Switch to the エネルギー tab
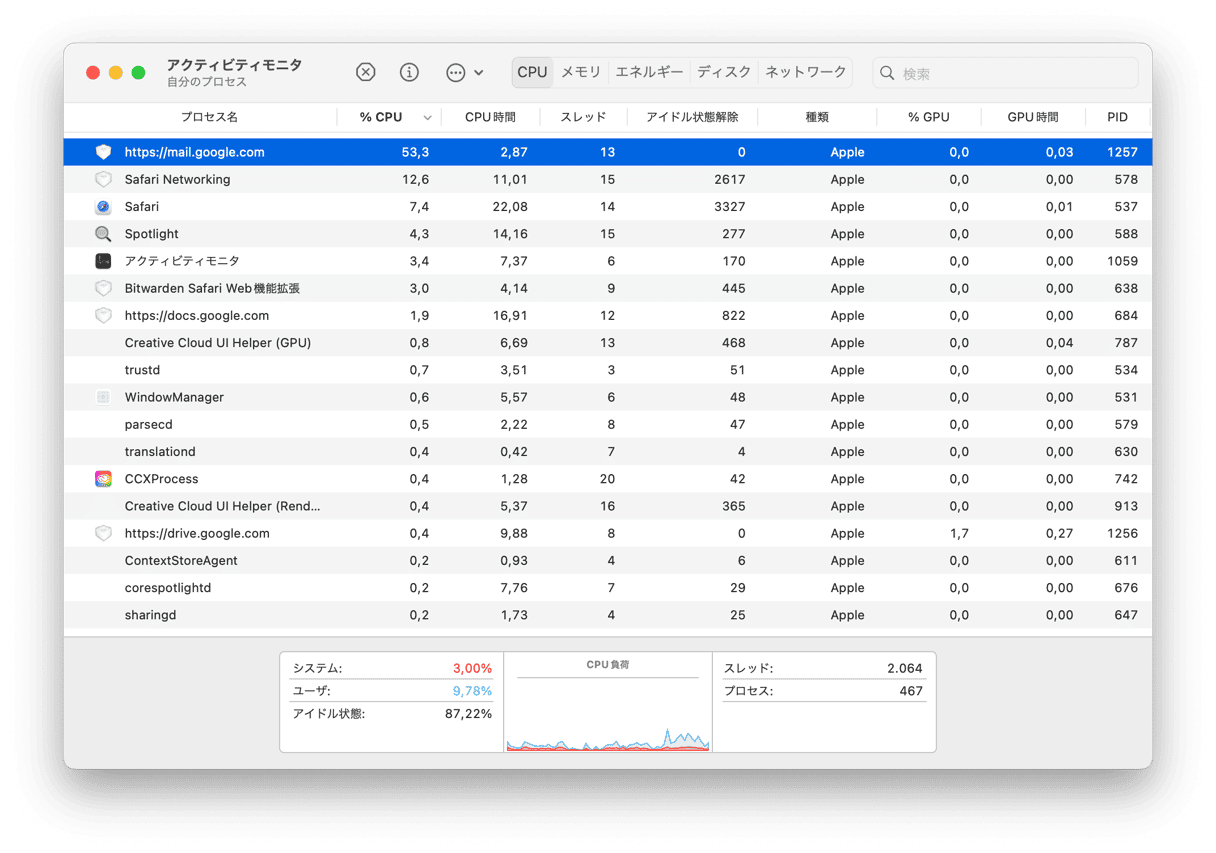Viewport: 1216px width, 853px height. (x=649, y=72)
